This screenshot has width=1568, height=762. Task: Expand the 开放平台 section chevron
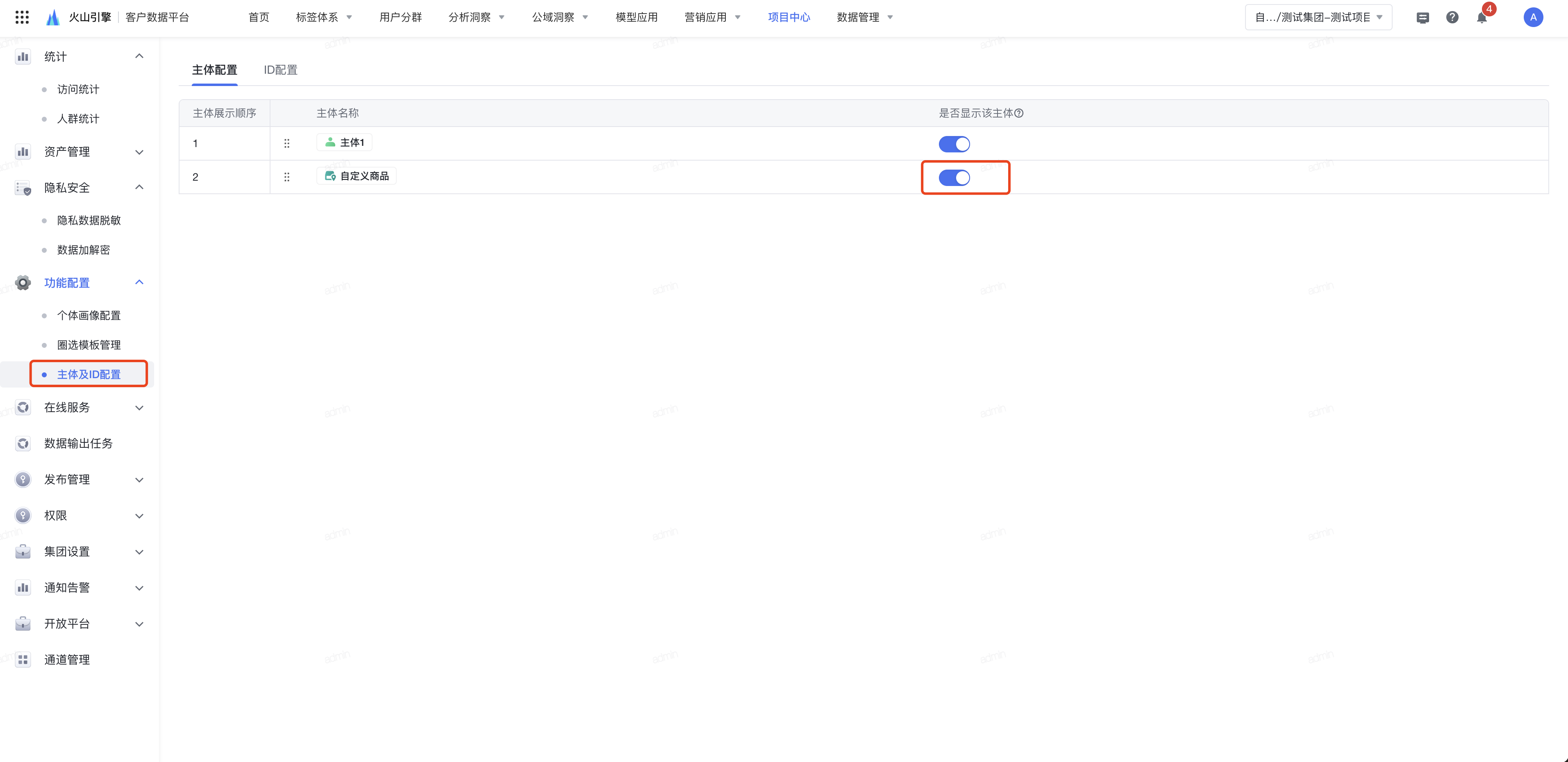click(x=139, y=624)
